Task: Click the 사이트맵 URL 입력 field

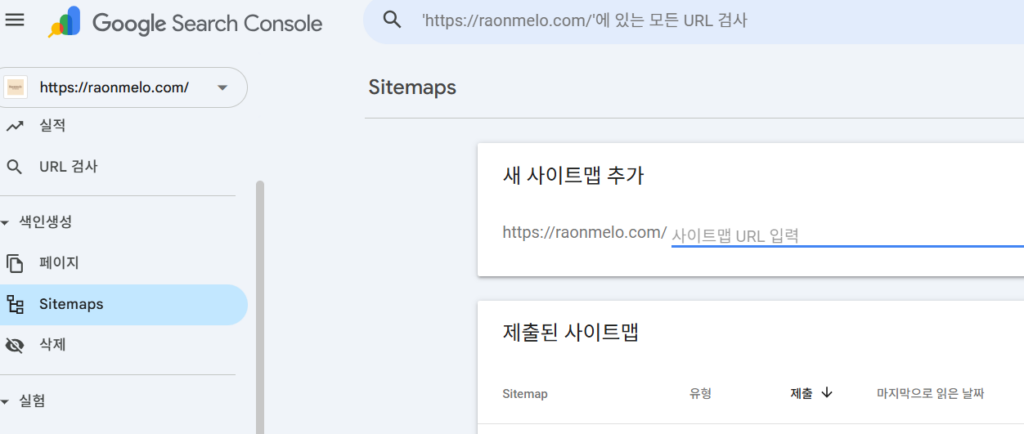Action: click(845, 235)
